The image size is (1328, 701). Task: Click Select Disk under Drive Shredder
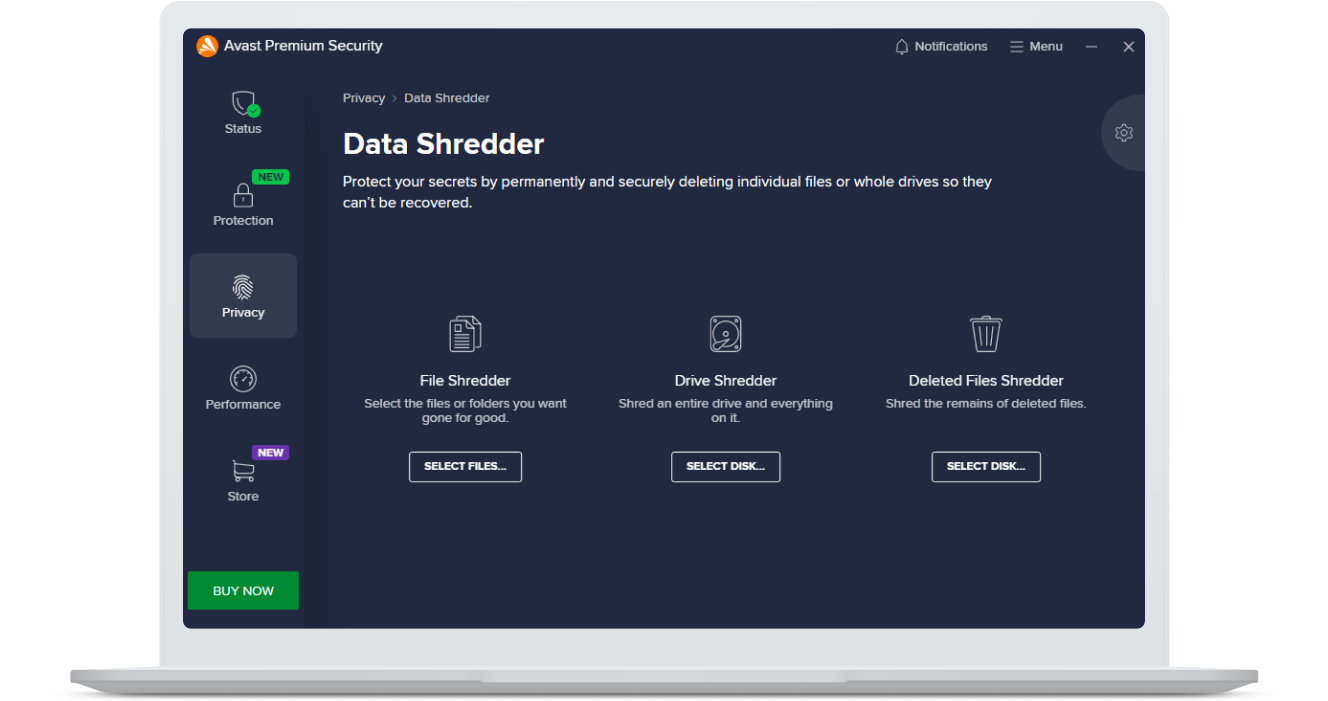pyautogui.click(x=726, y=467)
